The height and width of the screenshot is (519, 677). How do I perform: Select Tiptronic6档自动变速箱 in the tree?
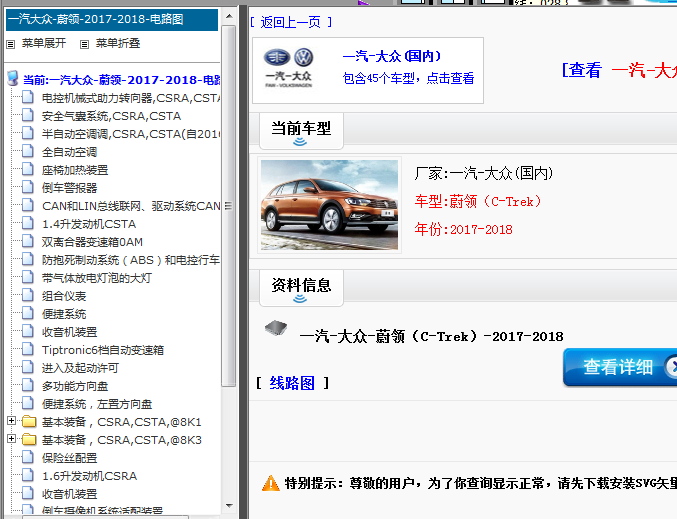(103, 350)
